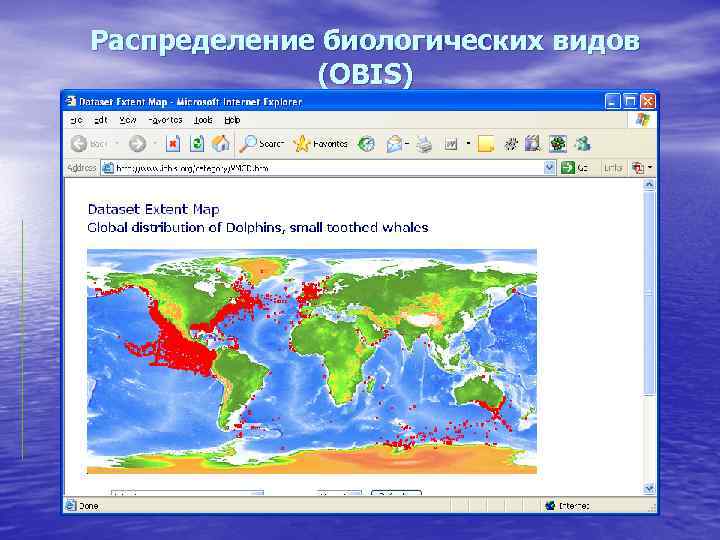The image size is (720, 540).
Task: Click the IE icon in title bar
Action: click(x=71, y=101)
